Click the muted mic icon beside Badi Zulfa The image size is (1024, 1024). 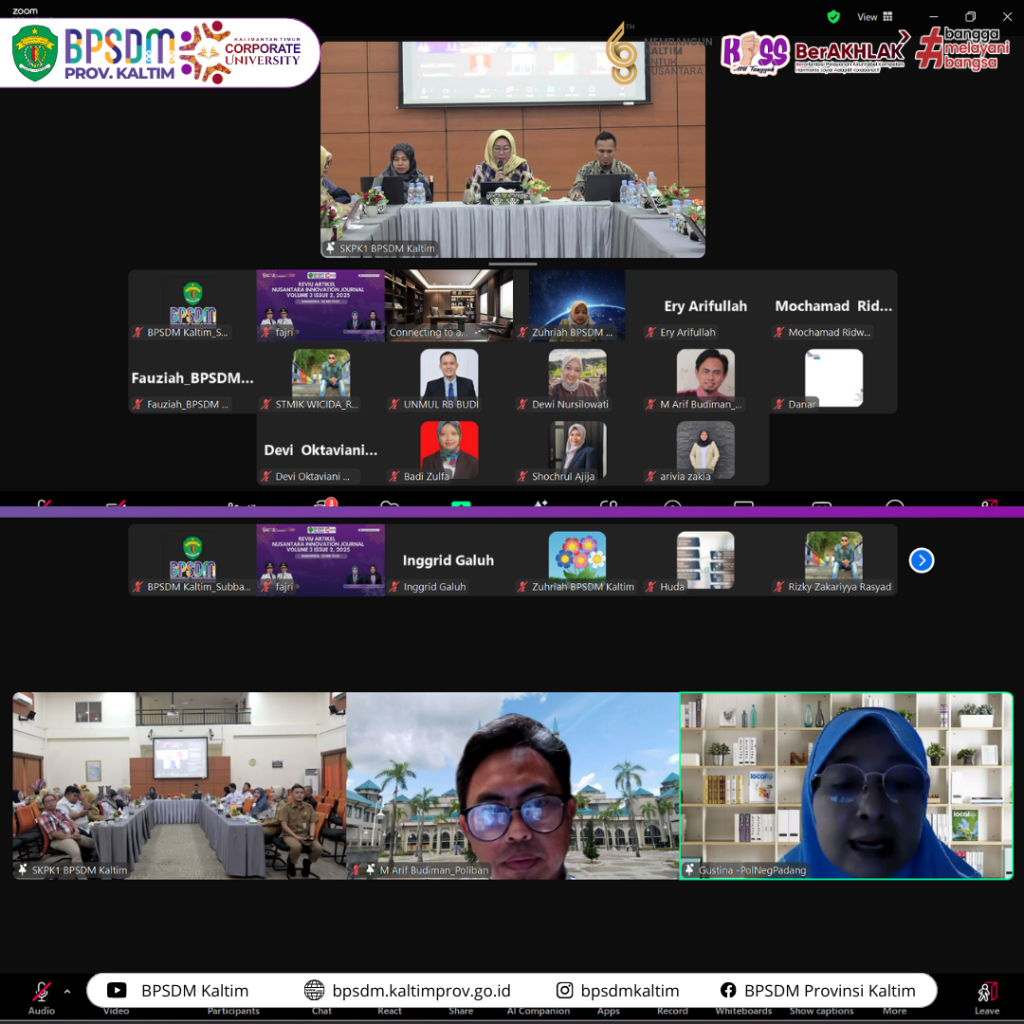point(394,476)
